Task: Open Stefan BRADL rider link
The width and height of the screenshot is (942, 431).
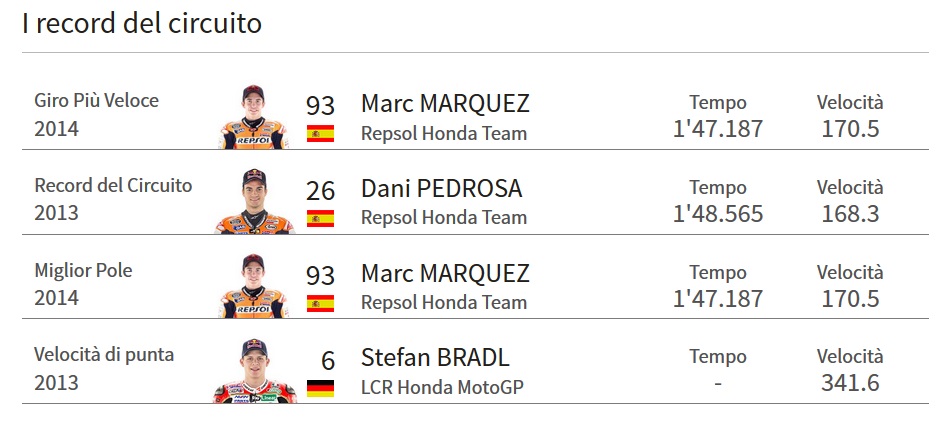Action: click(x=435, y=358)
